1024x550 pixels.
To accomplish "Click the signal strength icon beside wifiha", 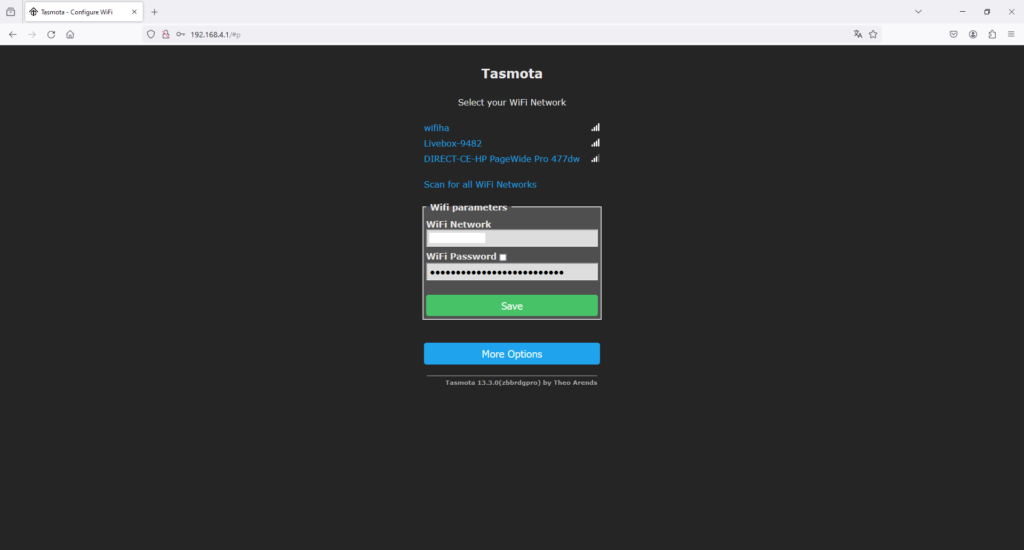I will click(x=596, y=127).
